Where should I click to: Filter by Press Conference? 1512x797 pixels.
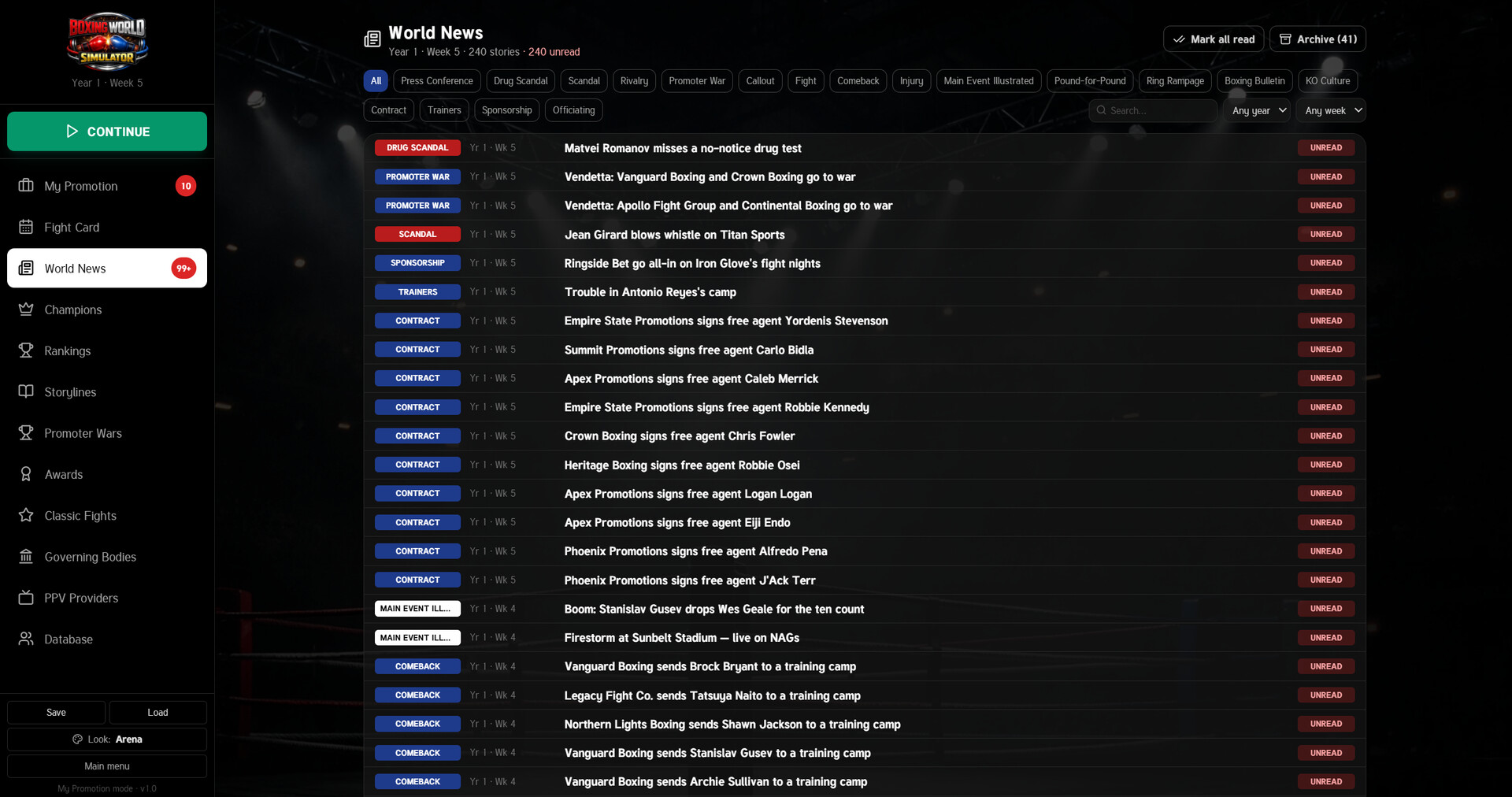point(437,81)
